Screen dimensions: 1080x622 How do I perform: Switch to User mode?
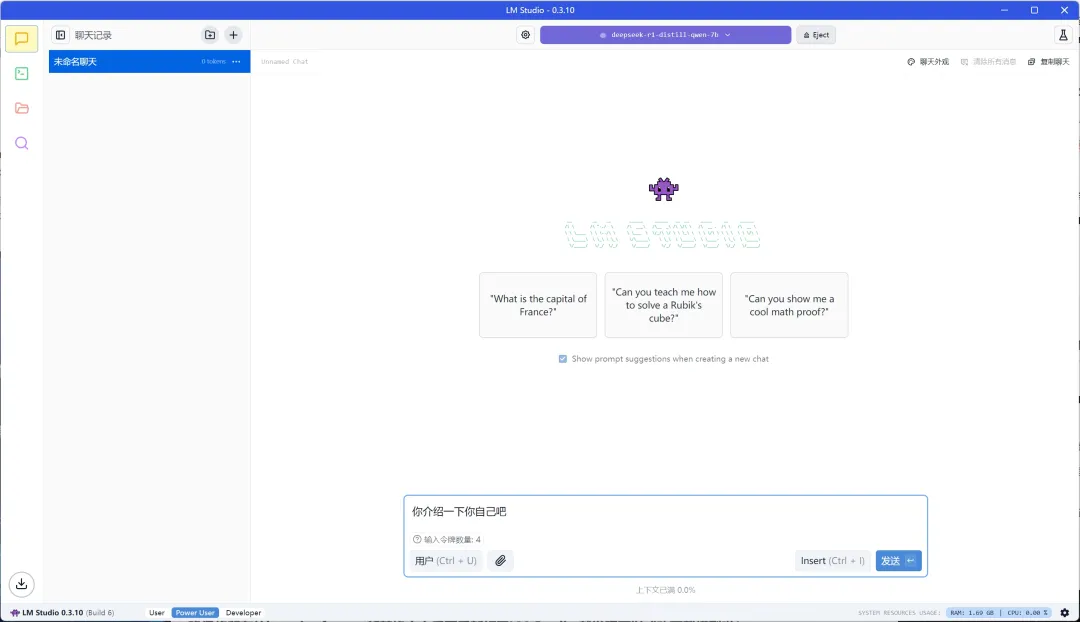pyautogui.click(x=156, y=612)
